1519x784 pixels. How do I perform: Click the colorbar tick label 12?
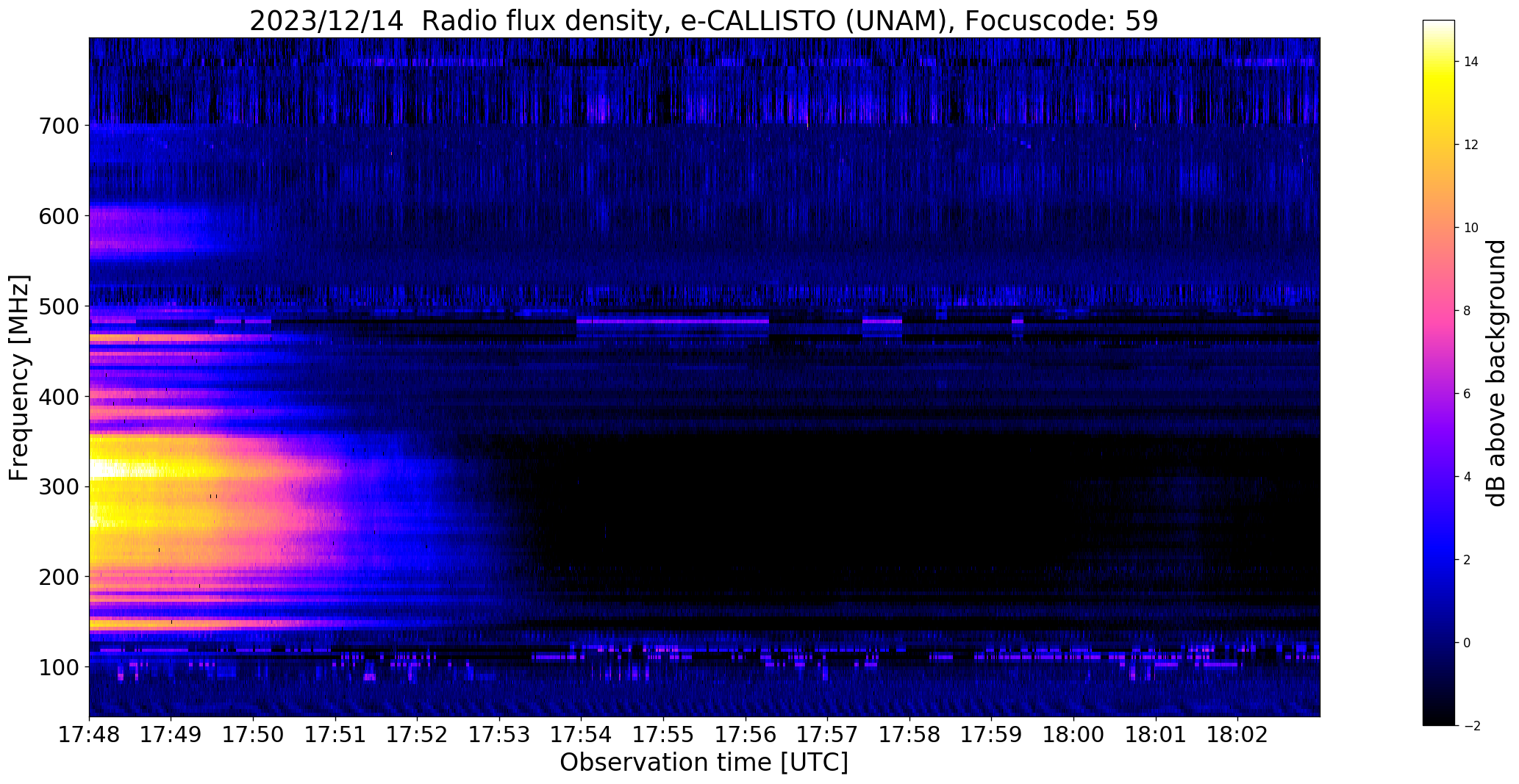click(1471, 145)
